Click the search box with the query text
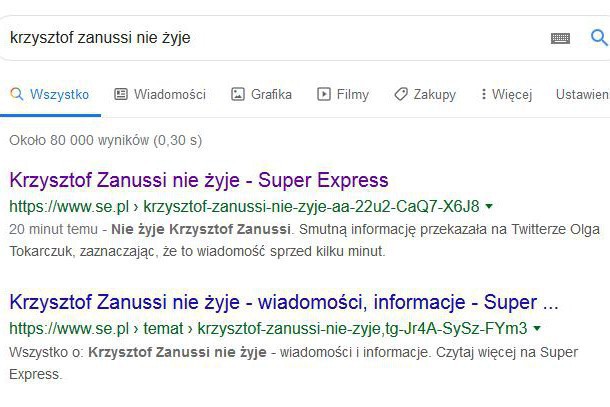This screenshot has width=610, height=407. click(x=270, y=38)
